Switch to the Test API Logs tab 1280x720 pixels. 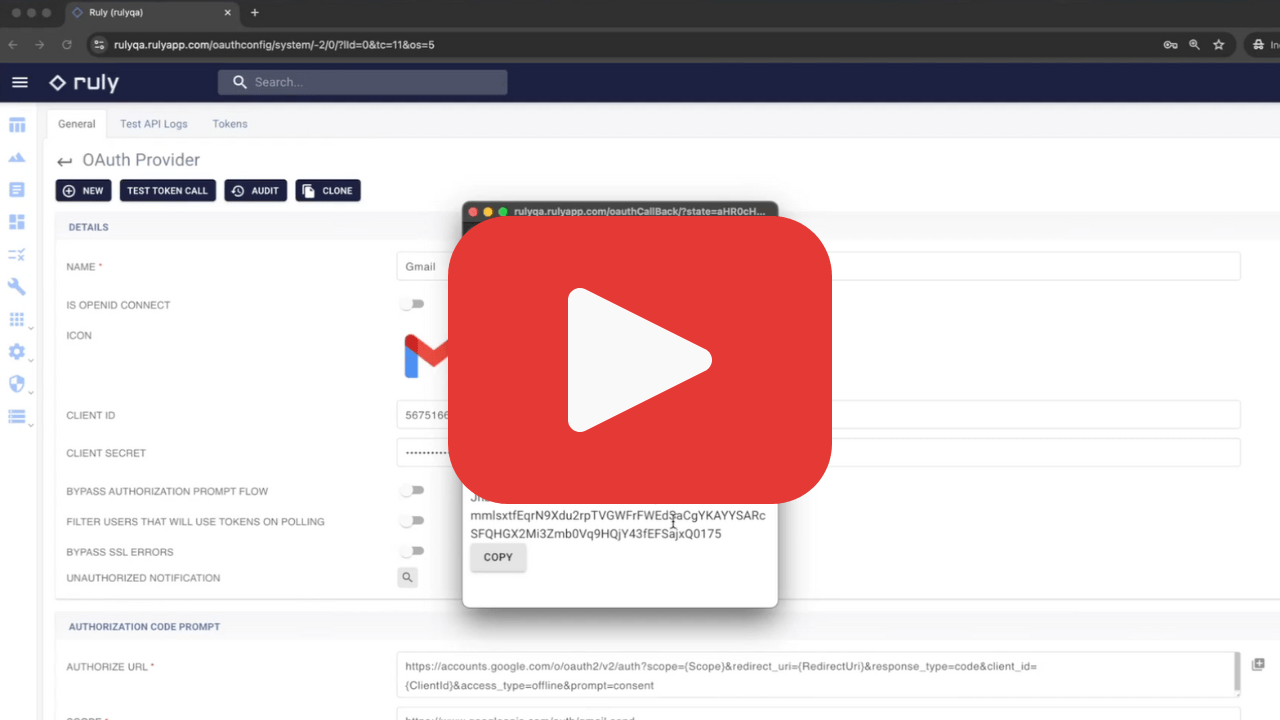coord(153,124)
